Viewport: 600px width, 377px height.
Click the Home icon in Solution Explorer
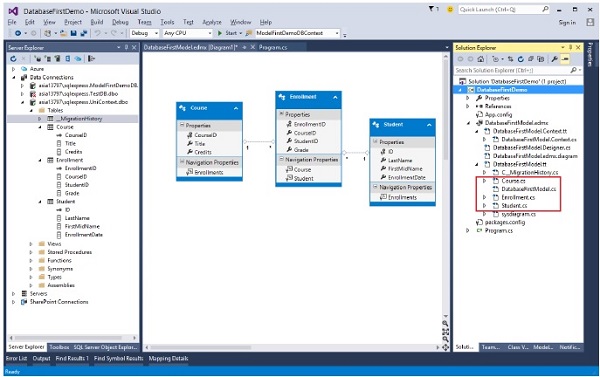click(481, 59)
